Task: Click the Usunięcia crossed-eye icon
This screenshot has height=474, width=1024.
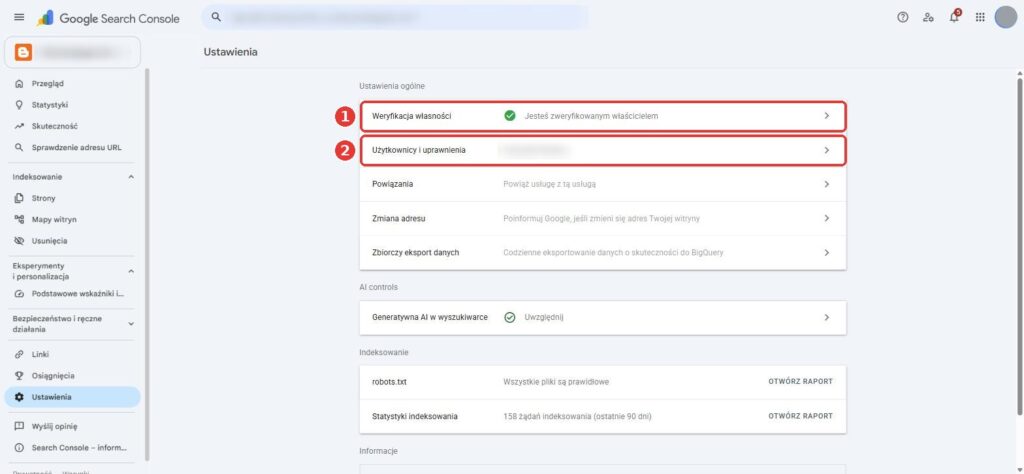Action: point(19,241)
